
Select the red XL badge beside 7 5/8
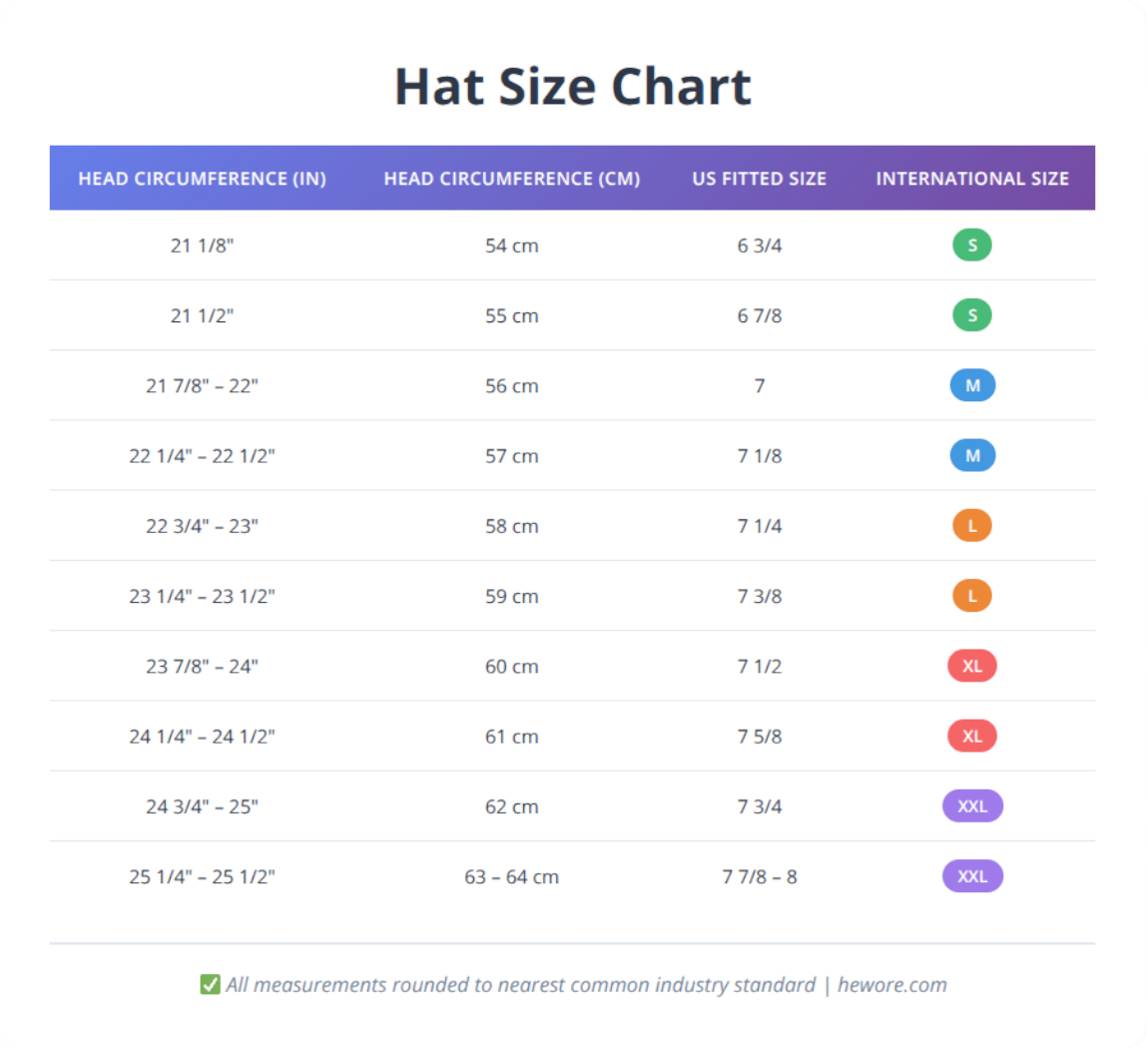coord(971,736)
